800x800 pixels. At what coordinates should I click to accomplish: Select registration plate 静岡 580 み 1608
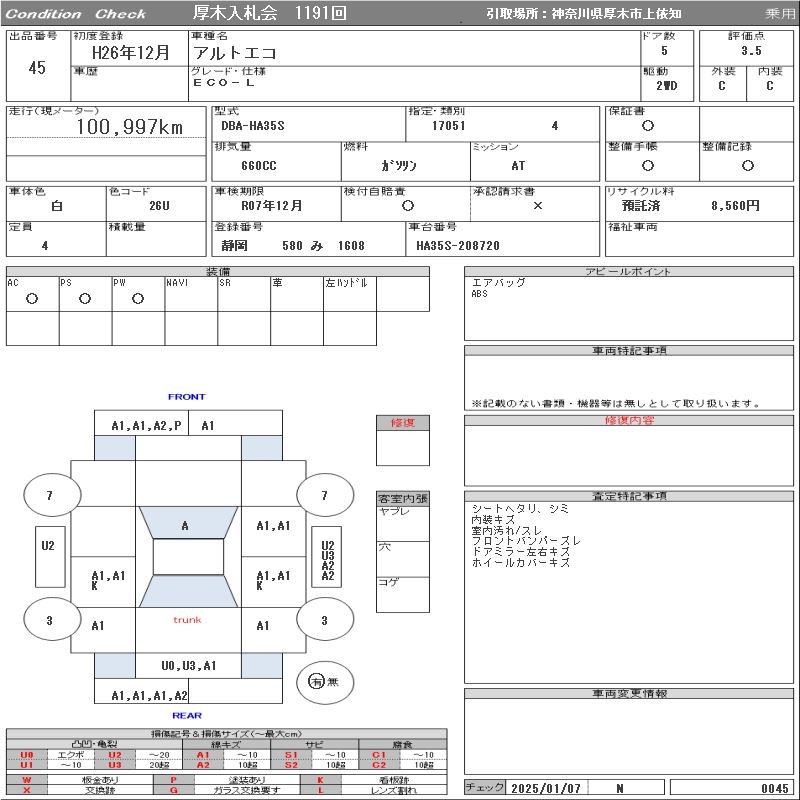click(x=293, y=246)
